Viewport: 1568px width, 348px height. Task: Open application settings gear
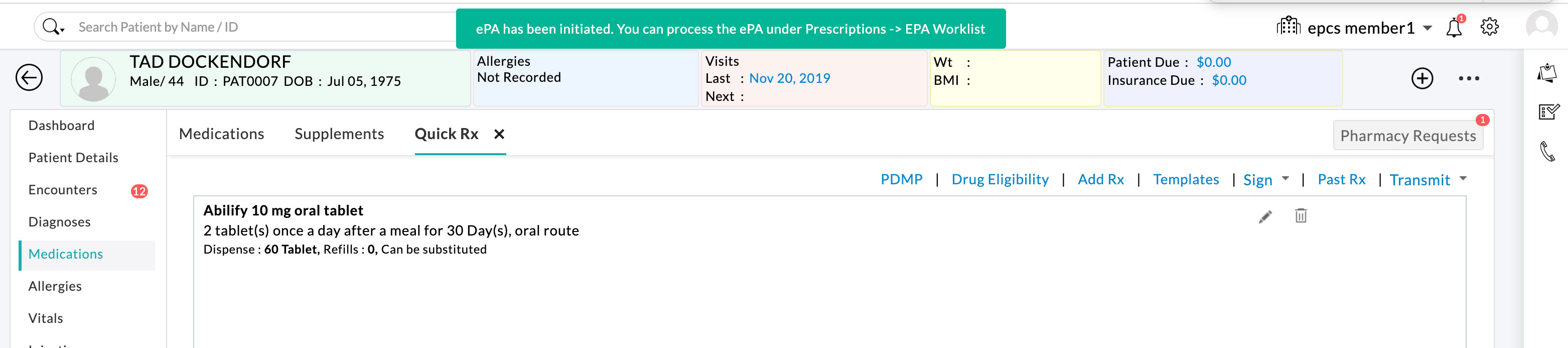pos(1490,27)
